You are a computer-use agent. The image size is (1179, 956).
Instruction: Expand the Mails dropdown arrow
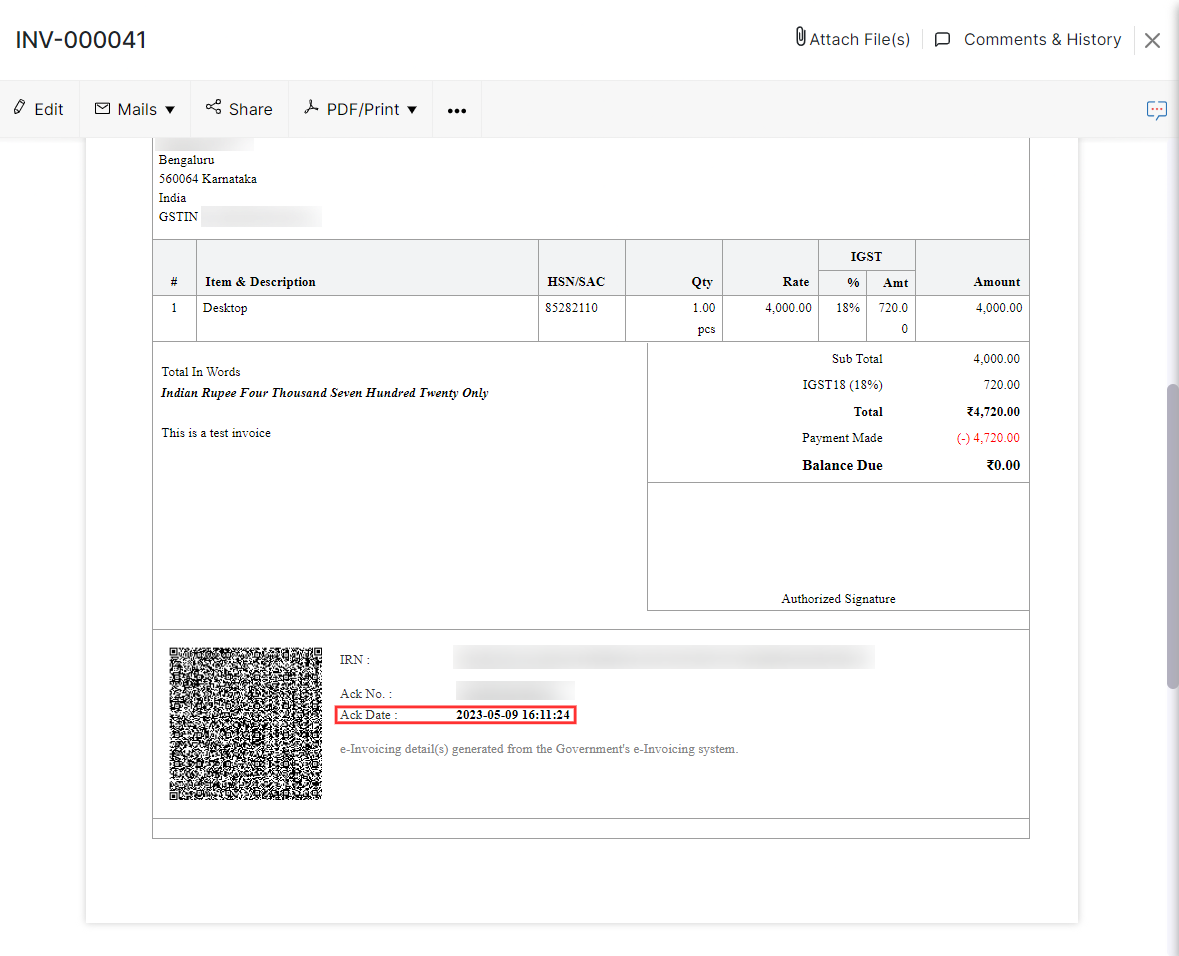(x=170, y=110)
